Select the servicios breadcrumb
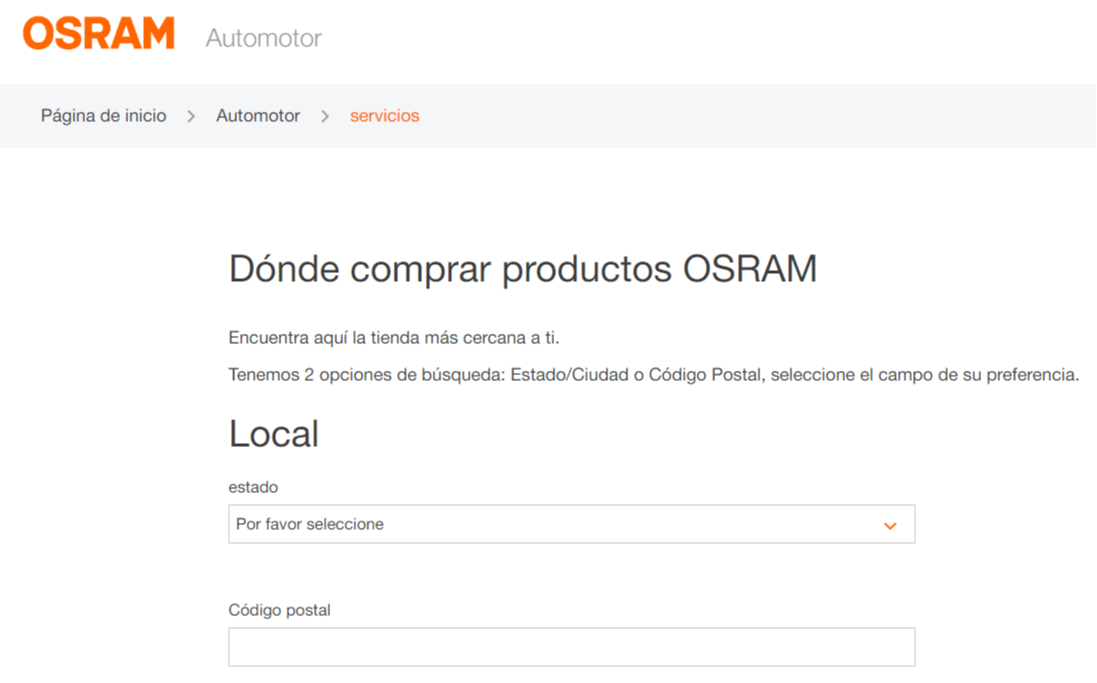Viewport: 1097px width, 683px height. (x=384, y=115)
